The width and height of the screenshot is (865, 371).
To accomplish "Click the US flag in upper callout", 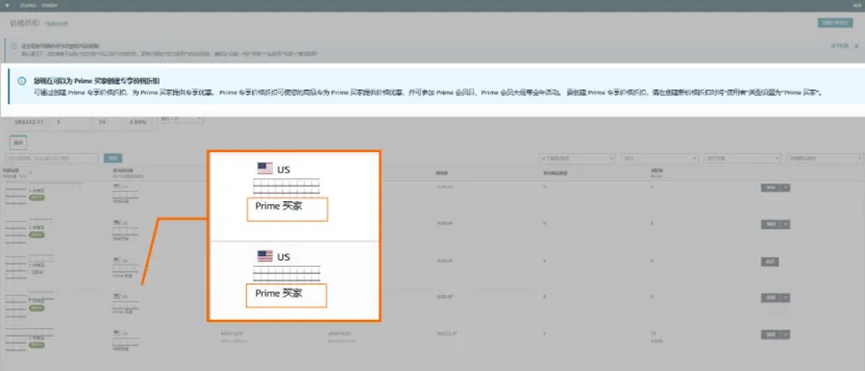I will (x=265, y=168).
